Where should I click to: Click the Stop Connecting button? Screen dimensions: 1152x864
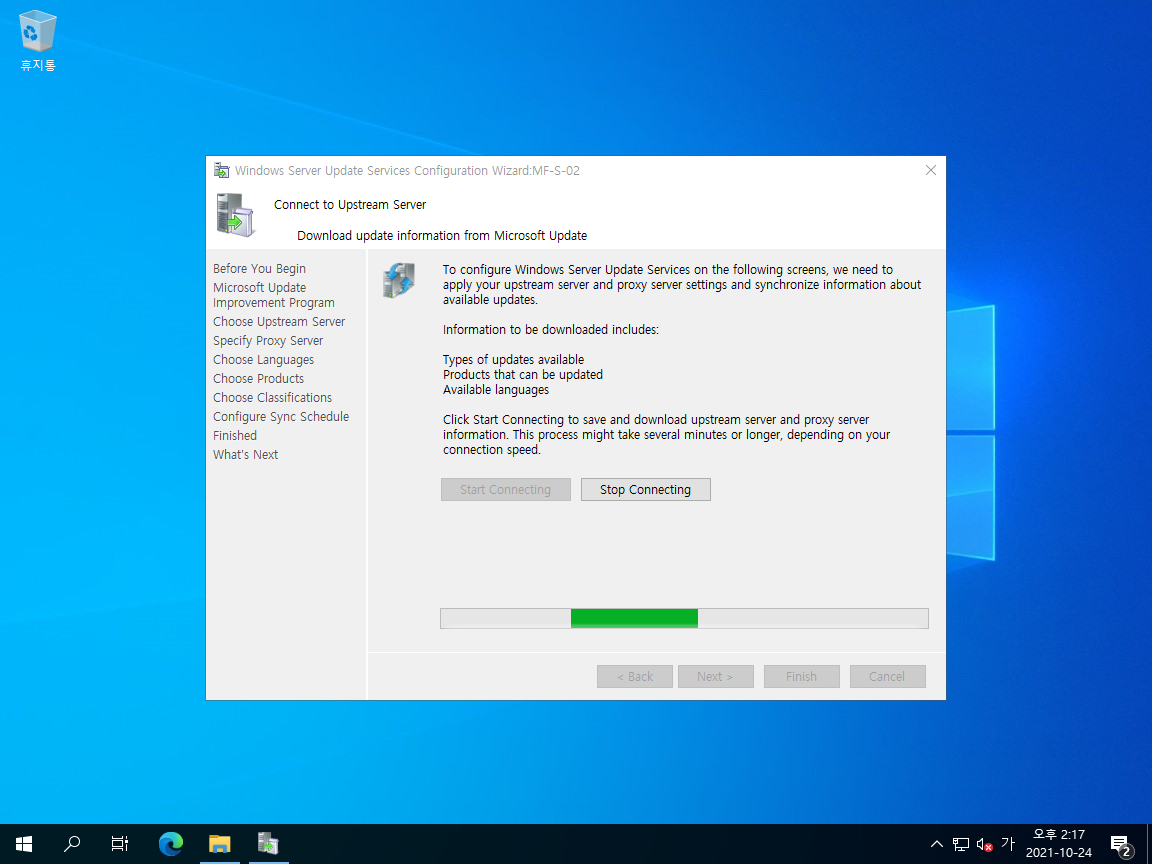646,489
